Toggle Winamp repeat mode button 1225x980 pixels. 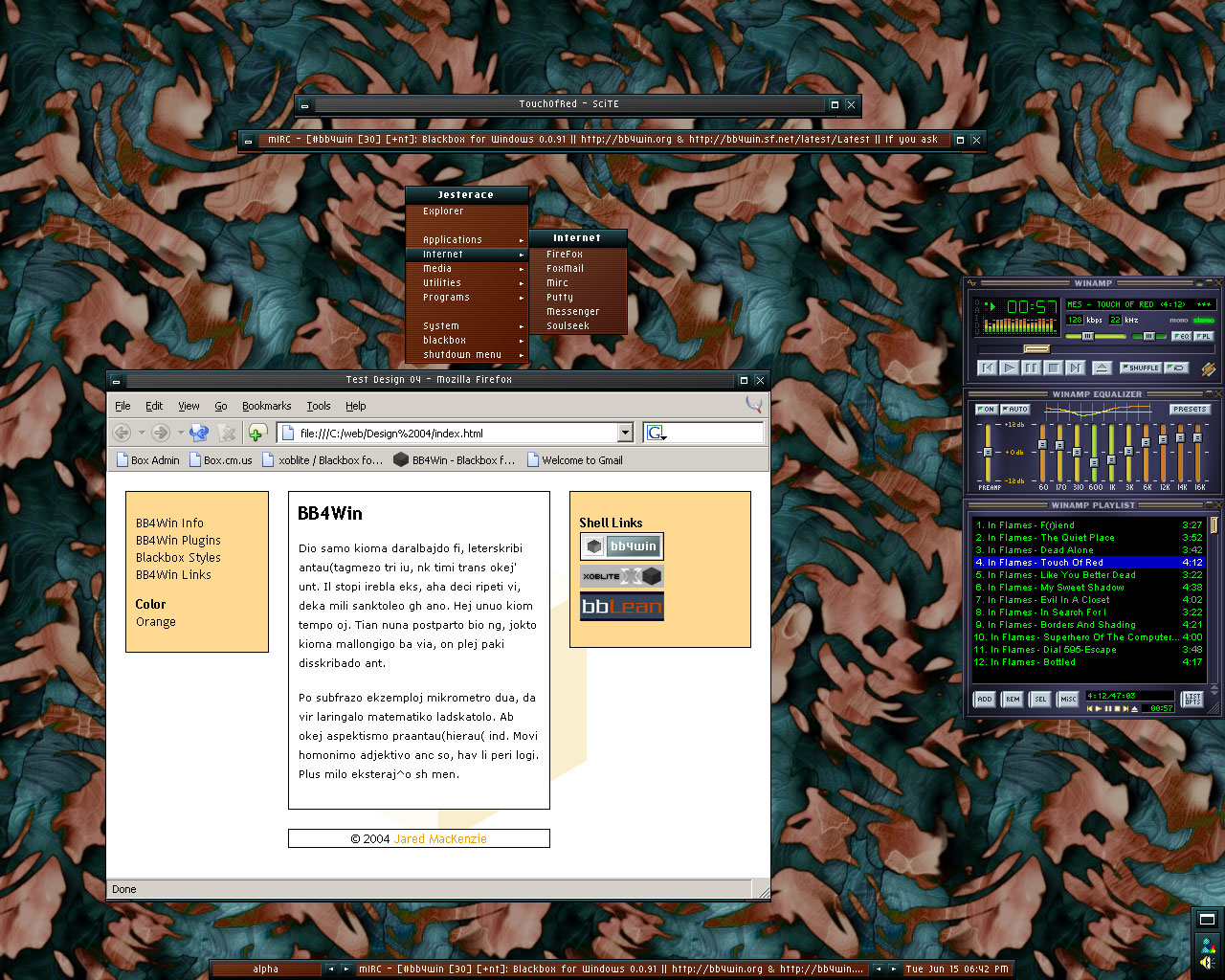click(x=1176, y=367)
